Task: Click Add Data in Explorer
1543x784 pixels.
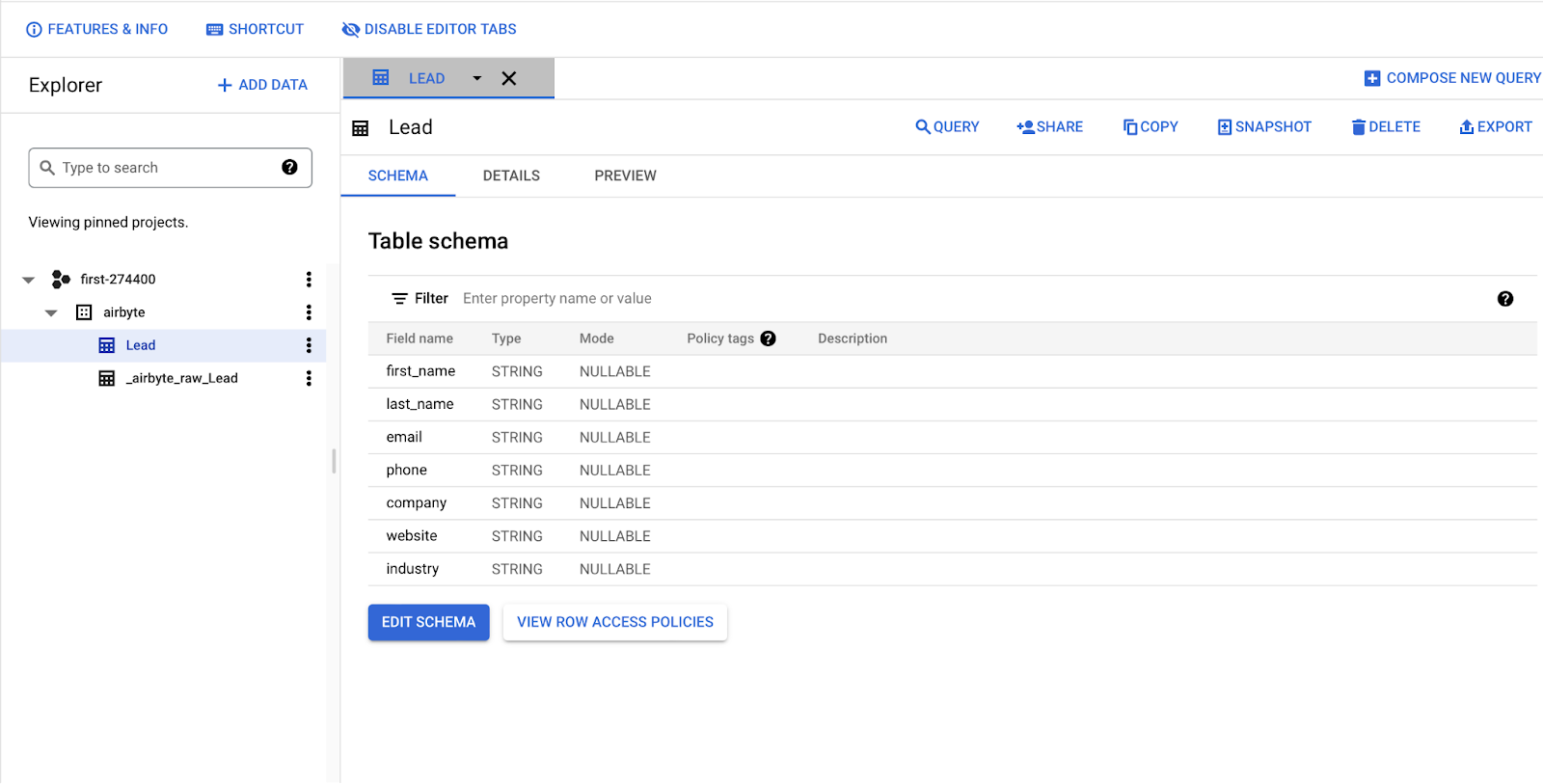Action: [262, 85]
